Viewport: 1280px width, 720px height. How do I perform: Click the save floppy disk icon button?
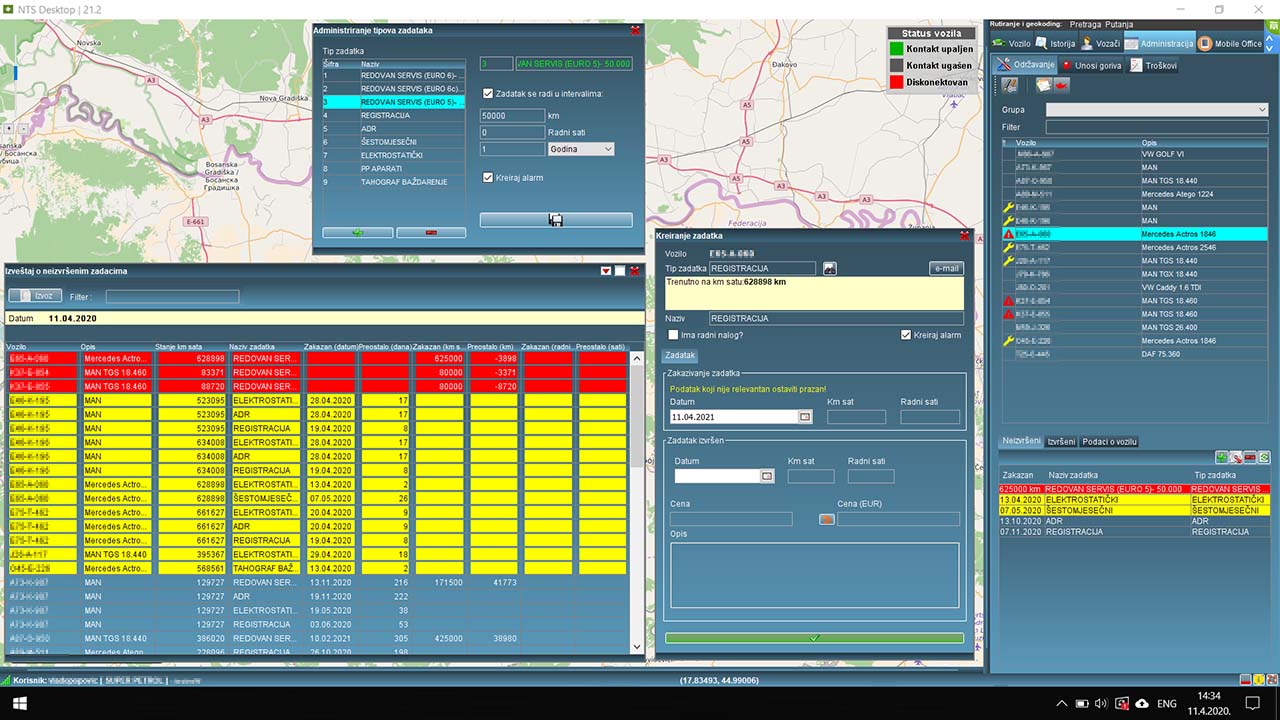[x=555, y=220]
